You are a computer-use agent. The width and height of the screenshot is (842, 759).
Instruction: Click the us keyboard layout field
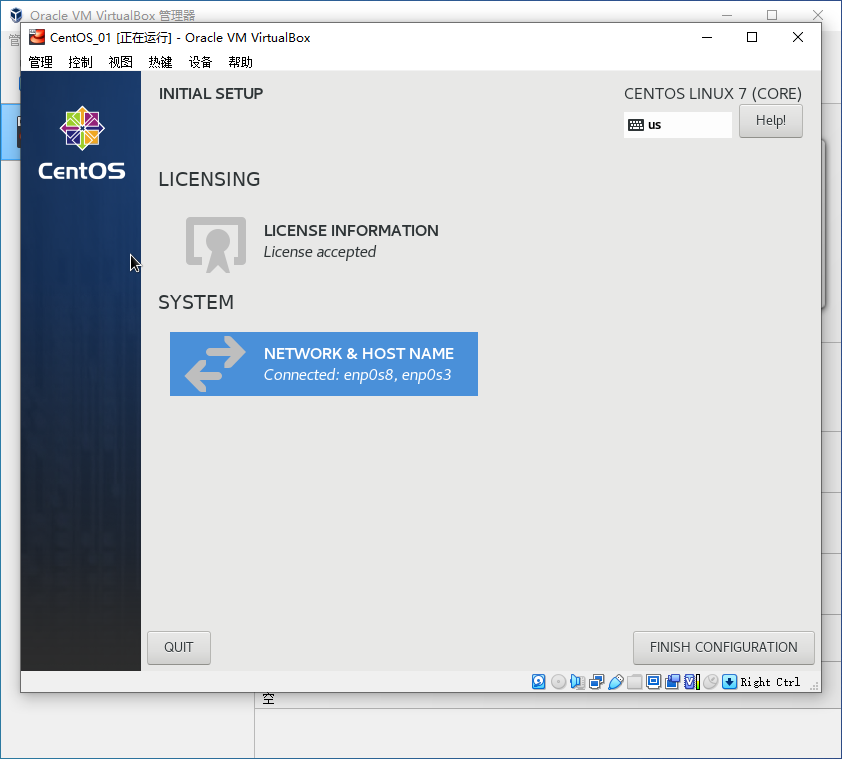[x=678, y=125]
